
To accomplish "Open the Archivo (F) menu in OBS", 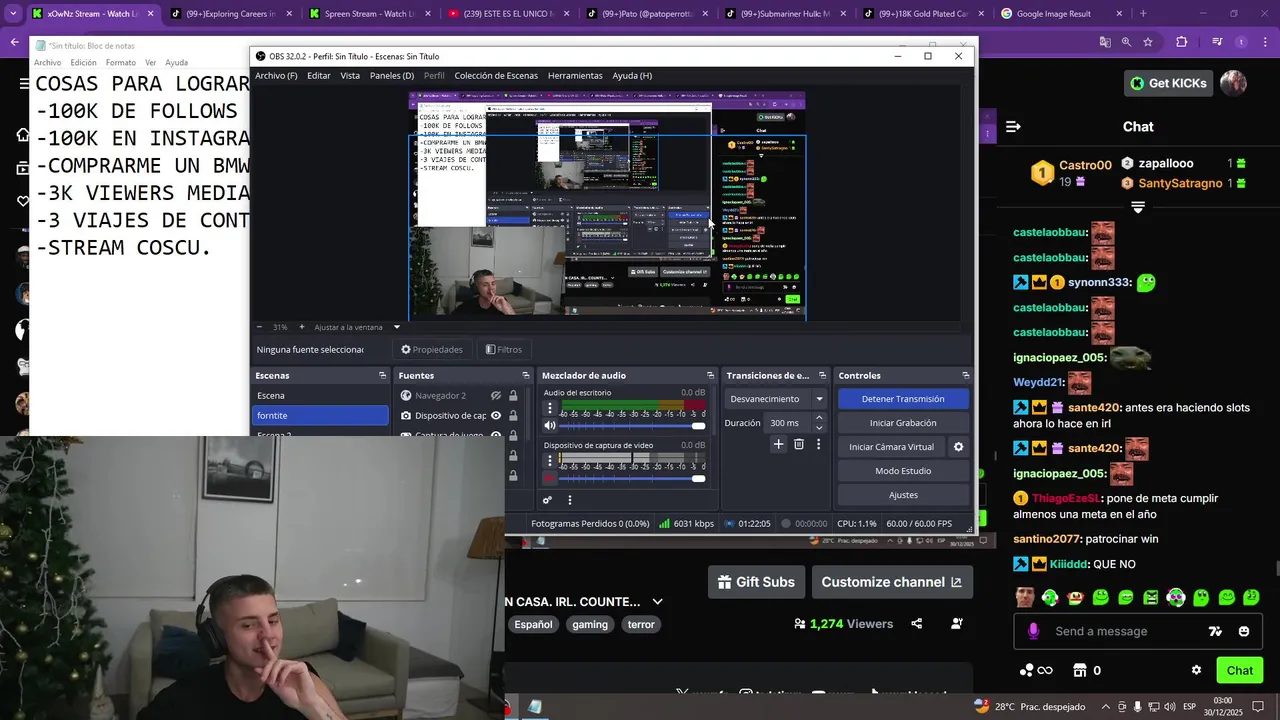I will point(276,76).
